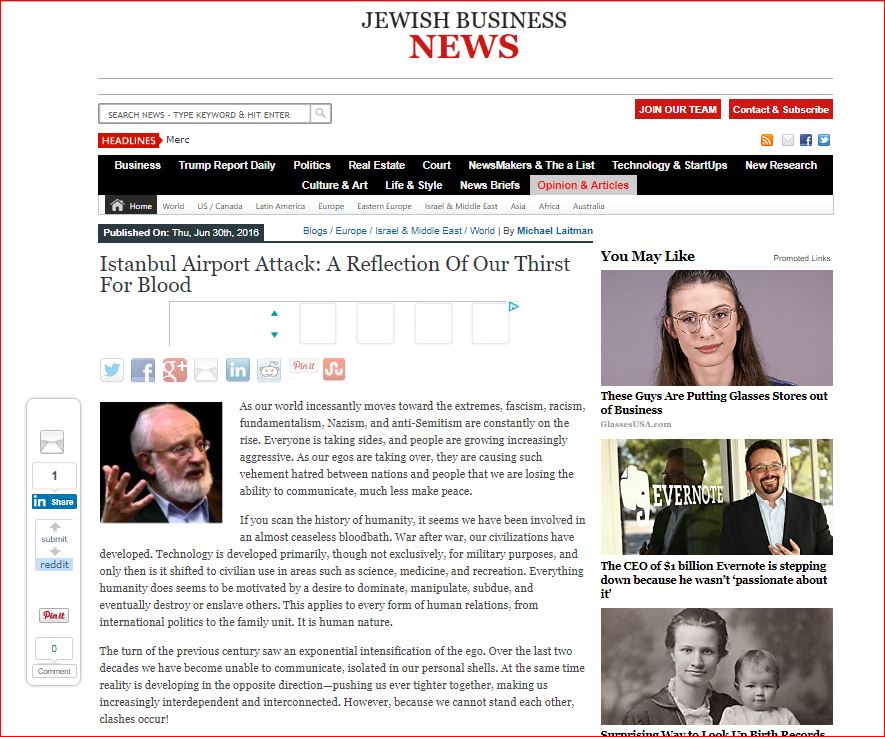Open the Opinion & Articles tab

[x=583, y=185]
